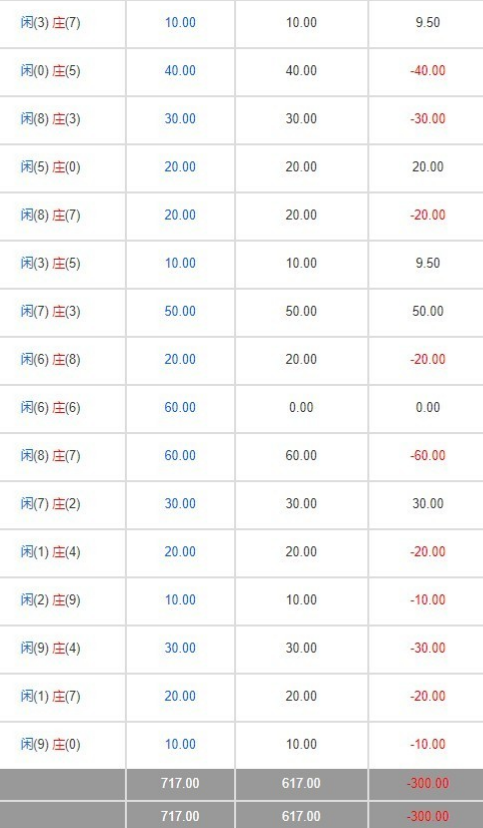Click the blue 40.00 bet amount
This screenshot has height=828, width=483.
click(180, 71)
